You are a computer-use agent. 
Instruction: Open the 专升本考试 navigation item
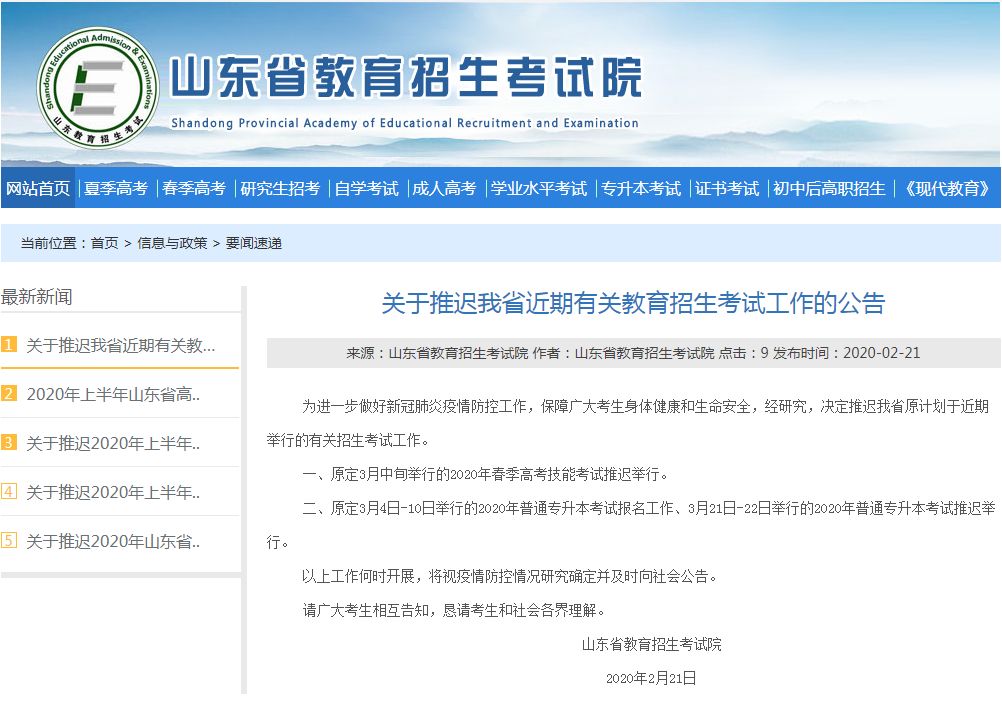pyautogui.click(x=641, y=188)
